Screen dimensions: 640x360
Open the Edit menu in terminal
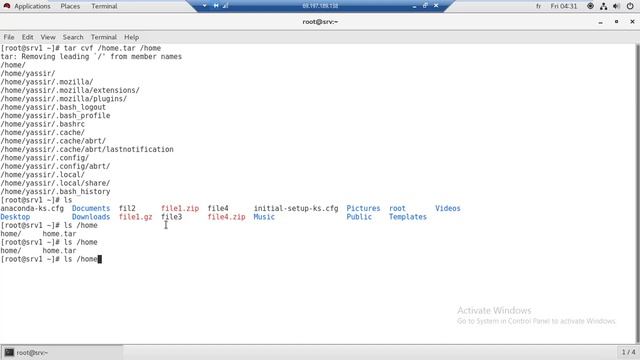point(27,37)
